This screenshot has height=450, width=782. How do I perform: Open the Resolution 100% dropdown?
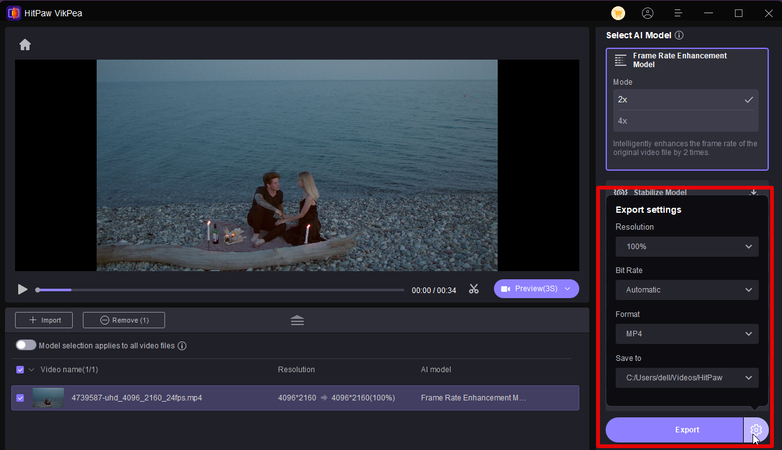(x=687, y=246)
